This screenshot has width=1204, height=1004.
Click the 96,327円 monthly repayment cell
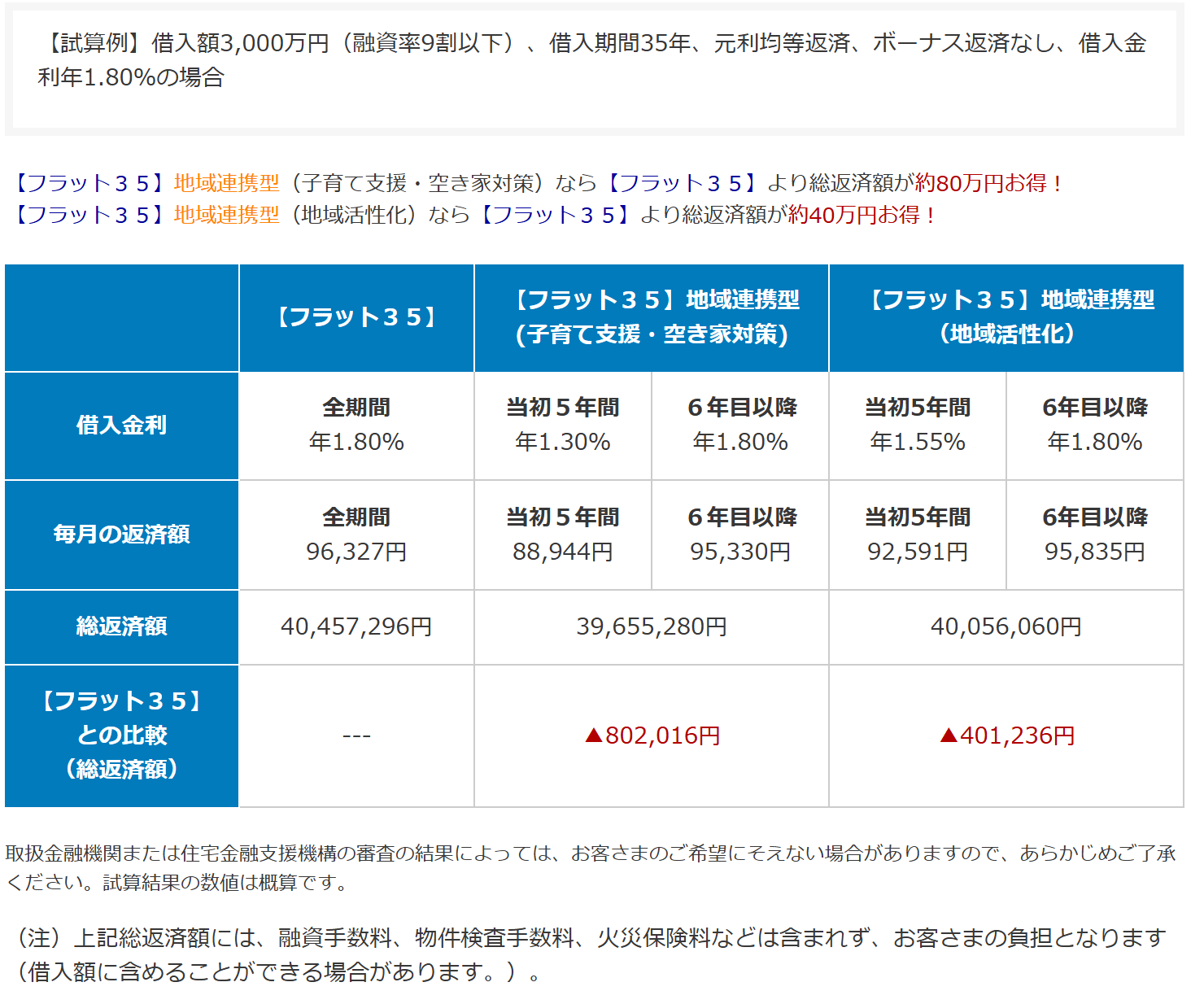click(356, 535)
